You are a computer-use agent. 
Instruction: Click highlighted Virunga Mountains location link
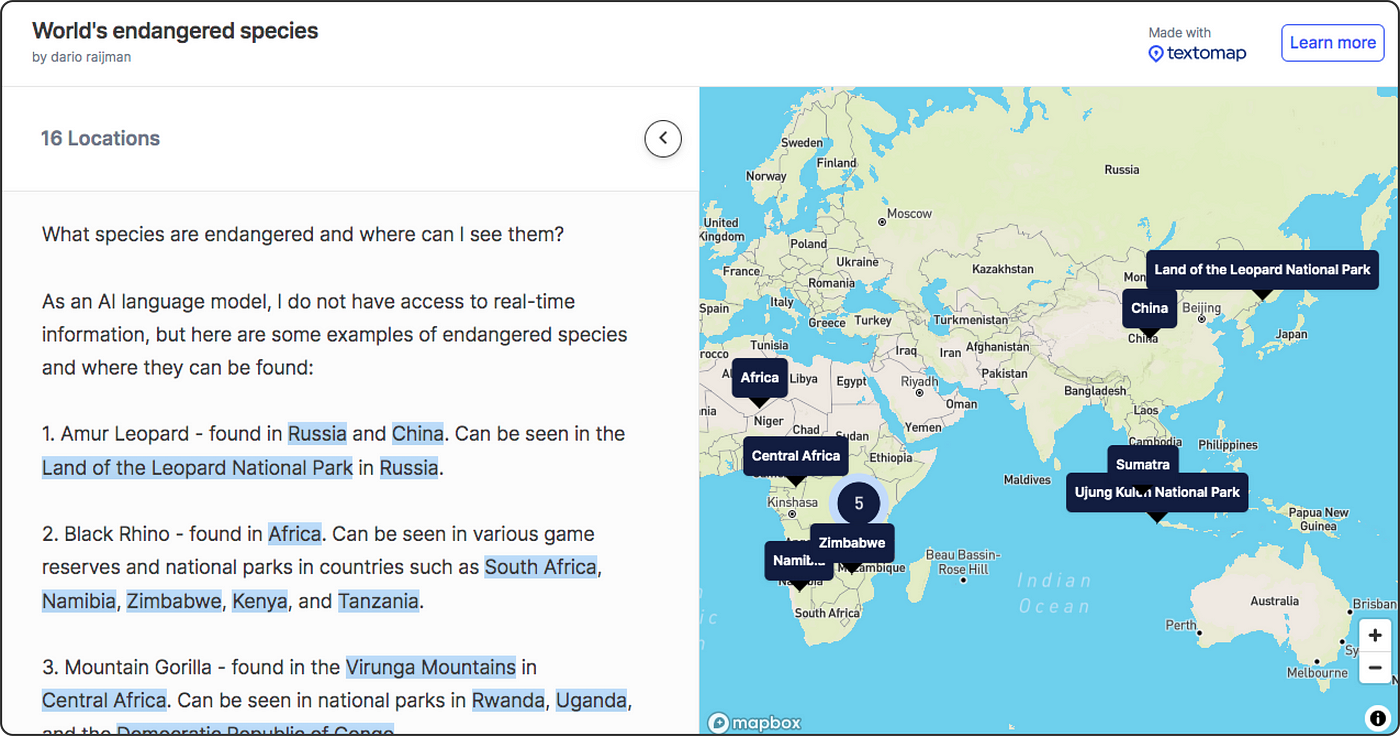430,667
